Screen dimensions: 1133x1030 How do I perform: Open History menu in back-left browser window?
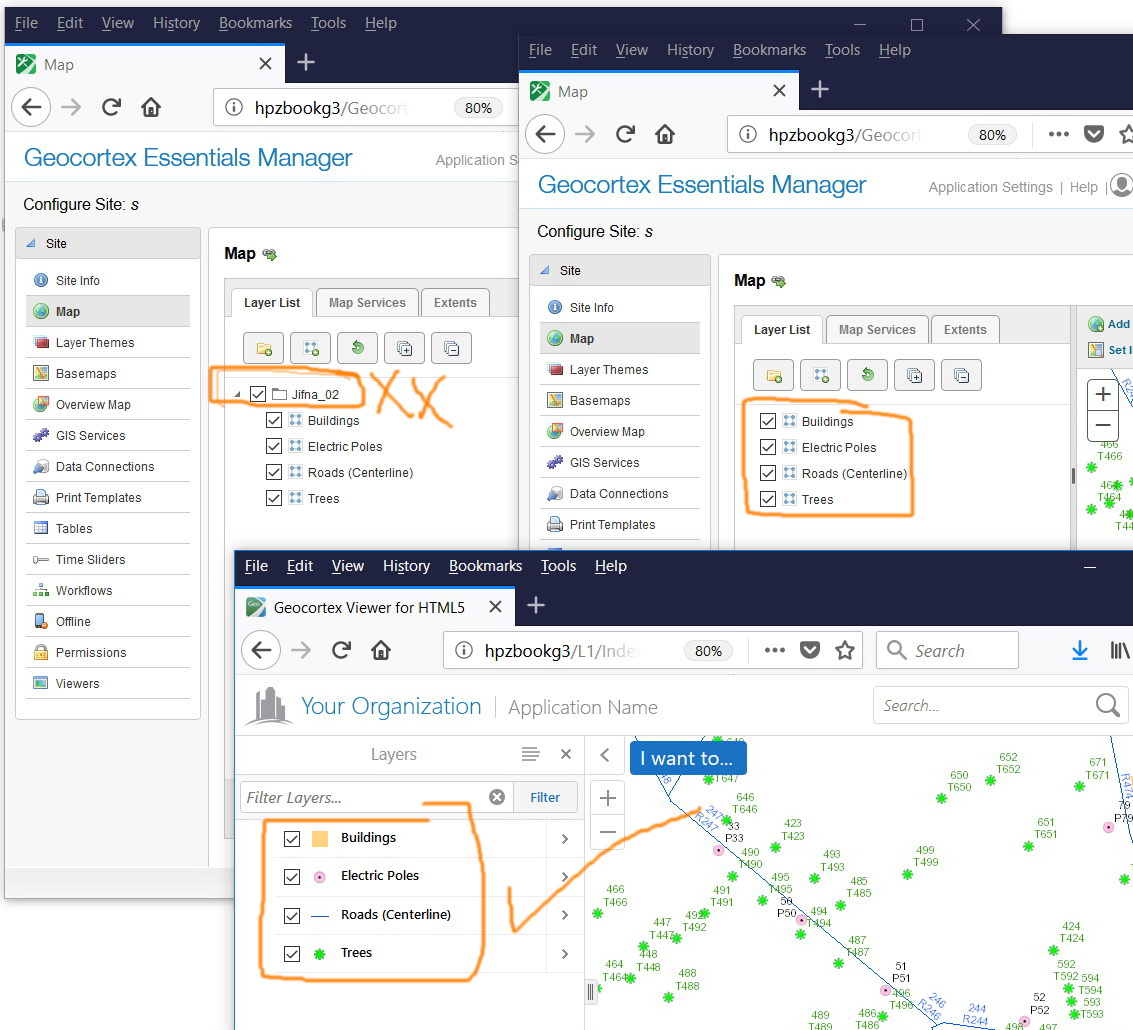coord(176,23)
